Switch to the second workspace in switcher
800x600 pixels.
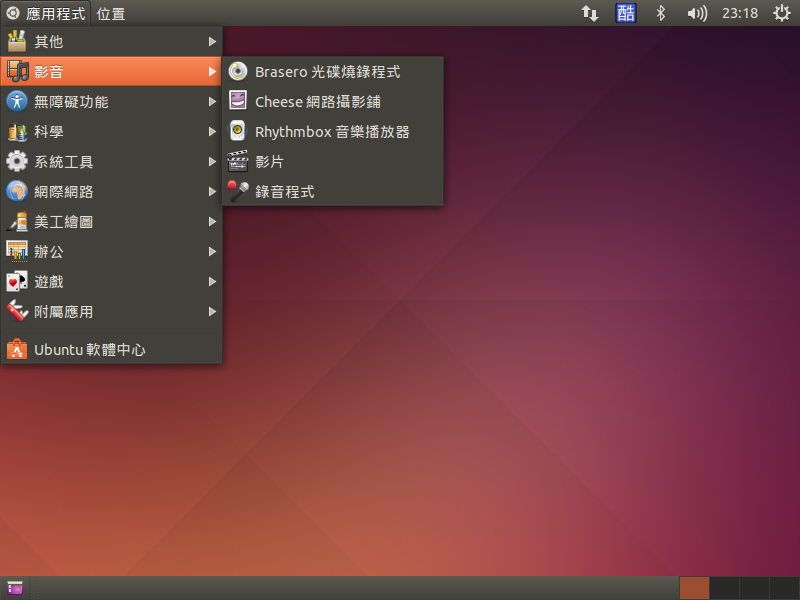[724, 588]
